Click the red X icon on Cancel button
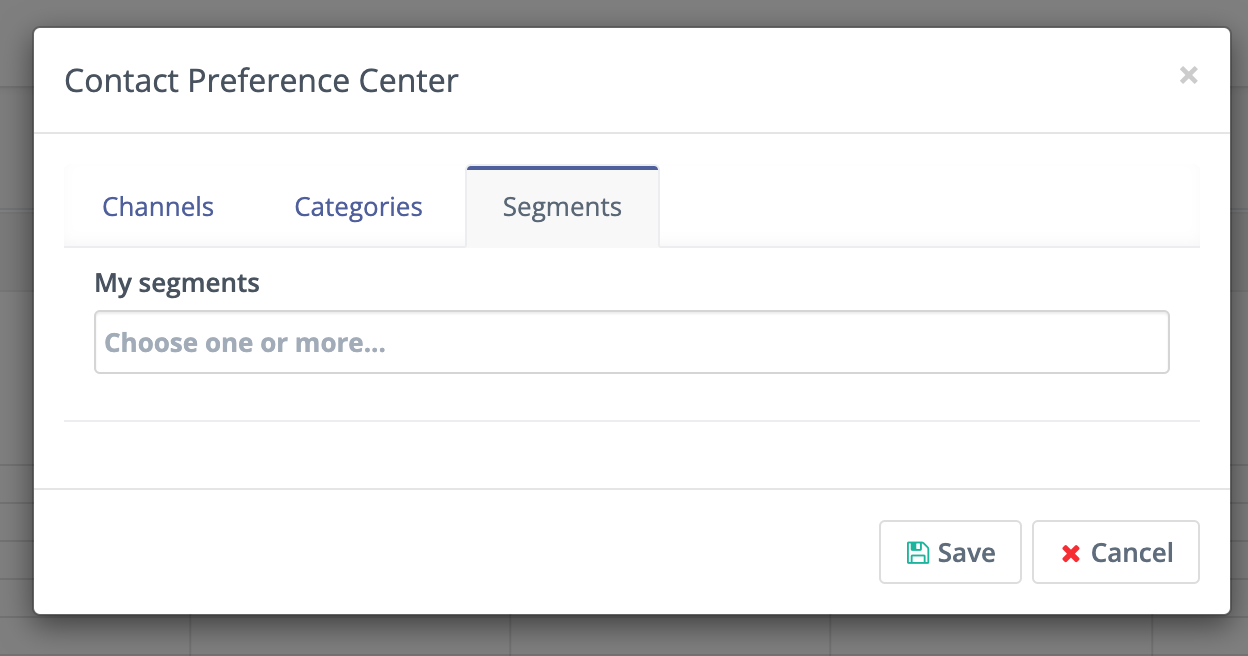 (1070, 552)
